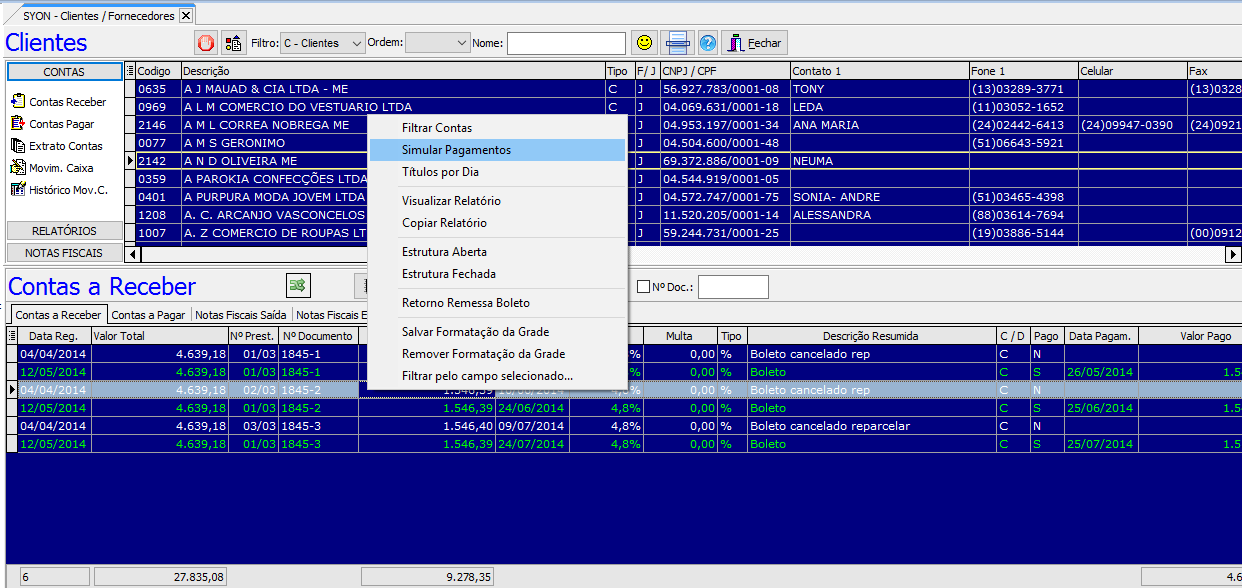Open Extrato Contas in the sidebar

pos(65,146)
